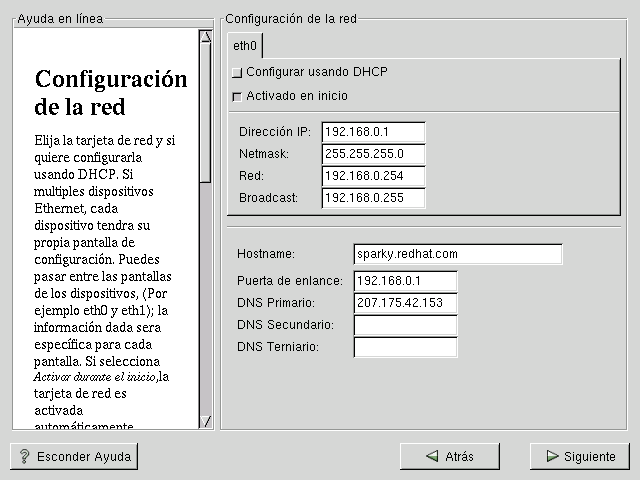Image resolution: width=640 pixels, height=480 pixels.
Task: Edit the Hostname text field
Action: pos(458,254)
